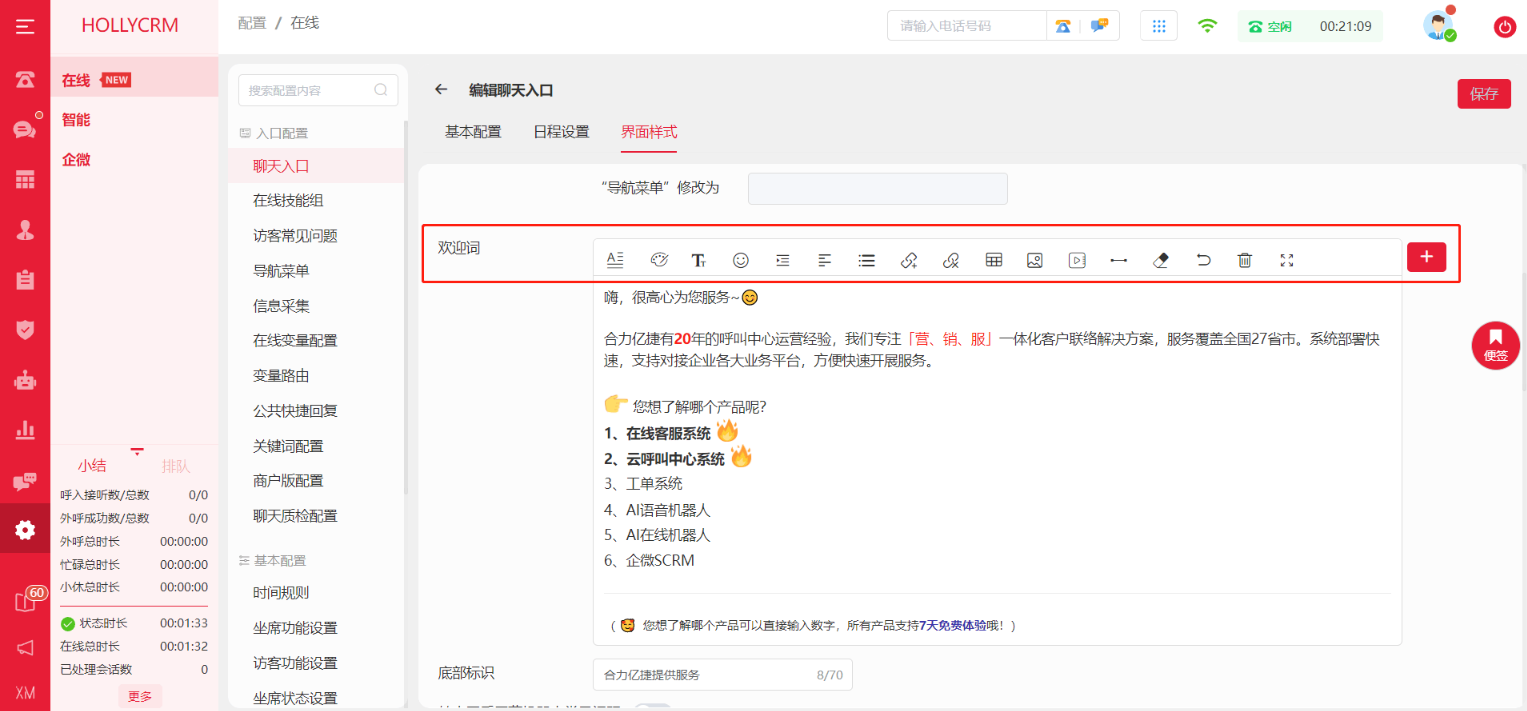Choose font size tool in editor toolbar
Screen dimensions: 1527x711
coord(699,260)
